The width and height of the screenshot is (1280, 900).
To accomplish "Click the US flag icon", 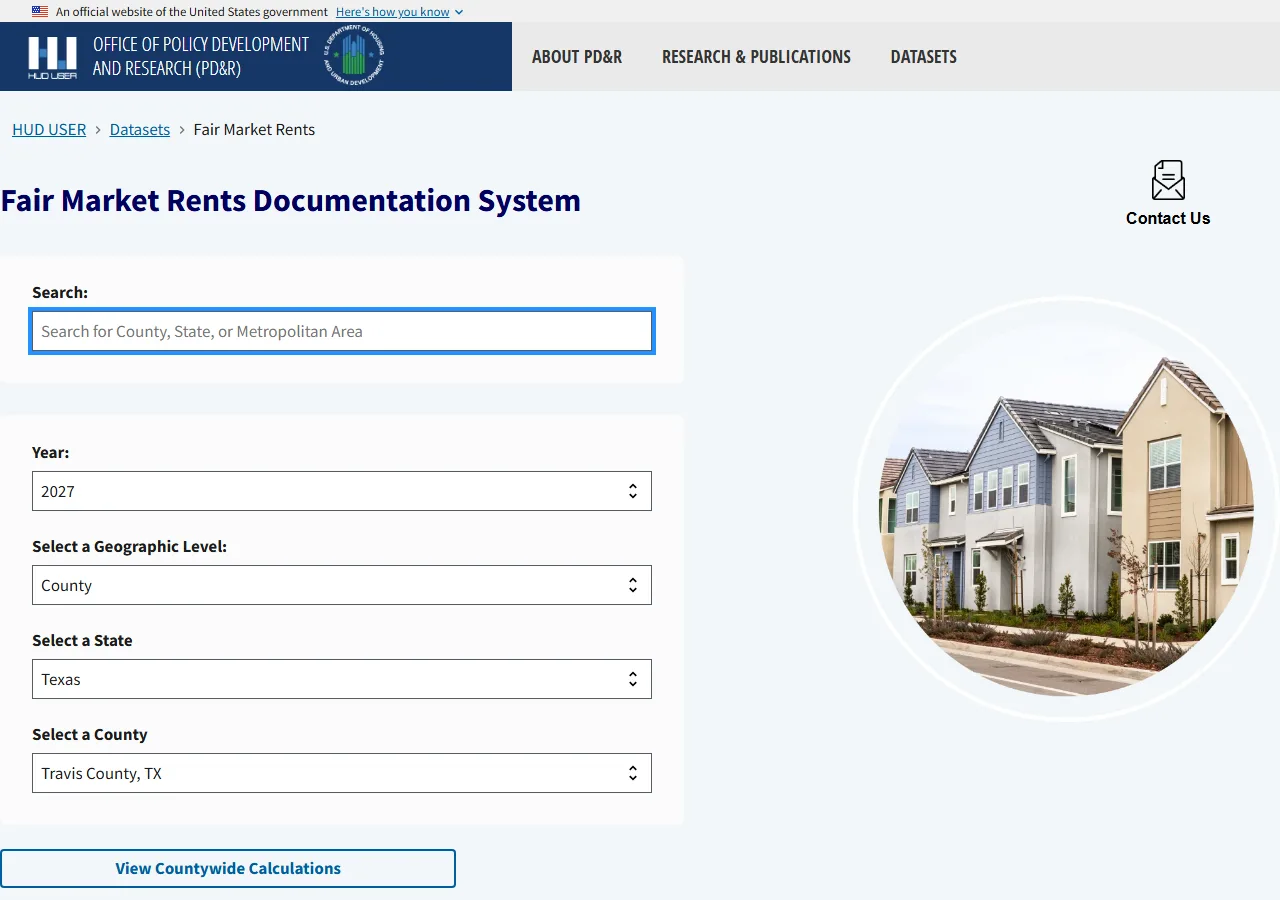I will click(40, 12).
